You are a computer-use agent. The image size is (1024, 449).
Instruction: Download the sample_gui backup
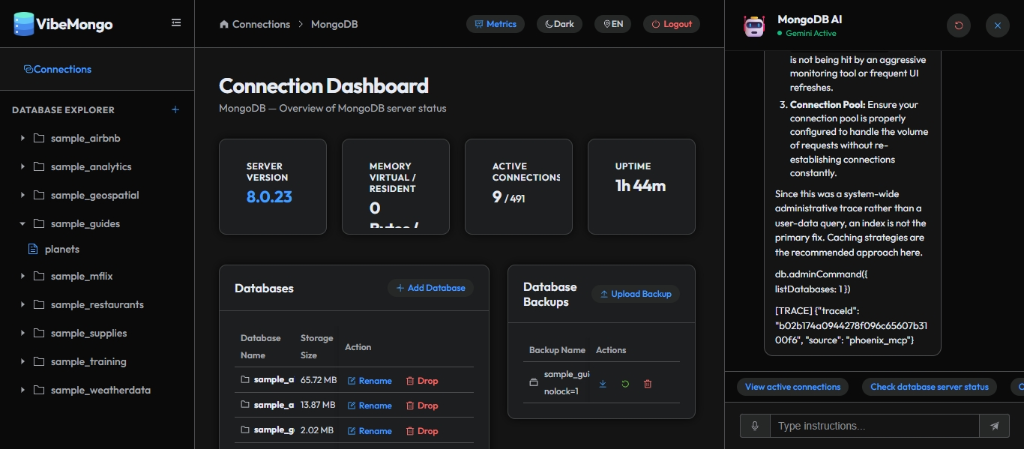pos(603,384)
